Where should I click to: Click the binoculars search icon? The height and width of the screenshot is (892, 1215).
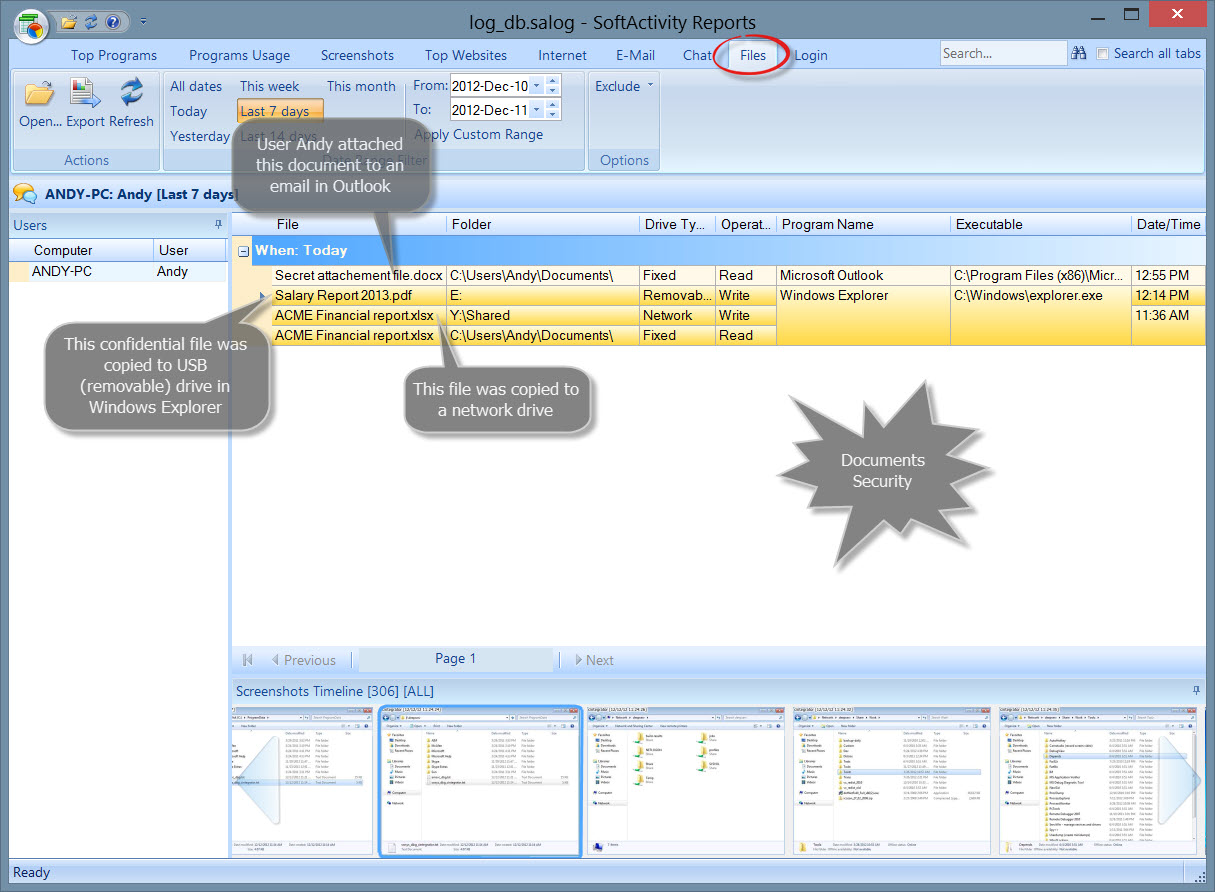(1080, 53)
